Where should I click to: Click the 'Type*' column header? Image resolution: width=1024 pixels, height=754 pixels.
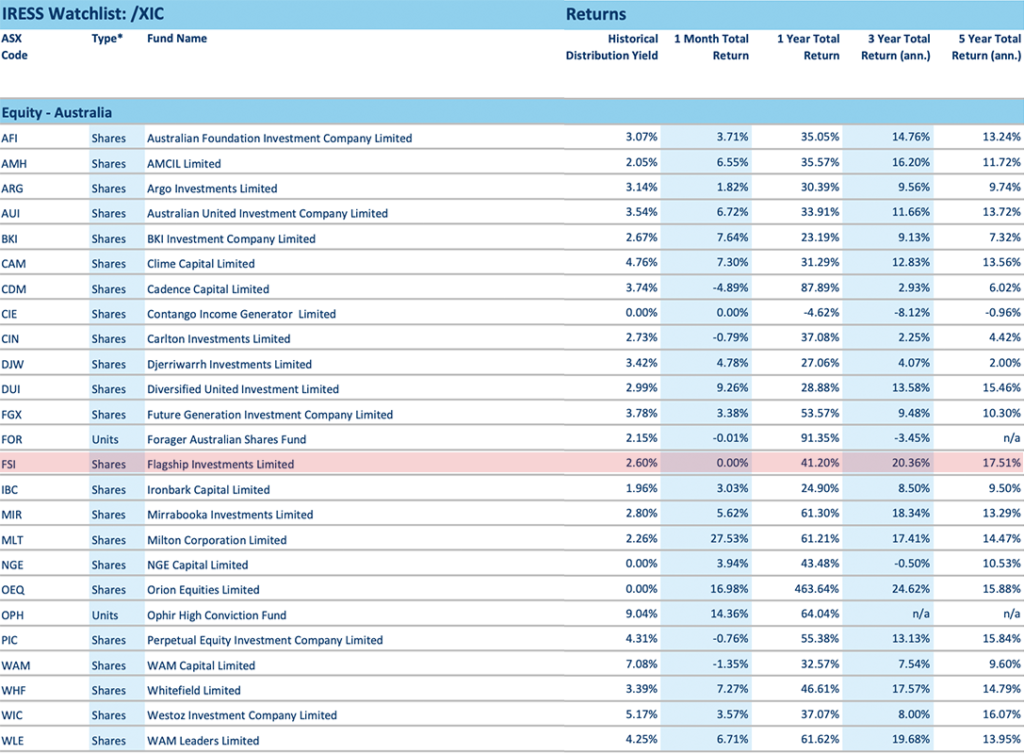coord(107,39)
